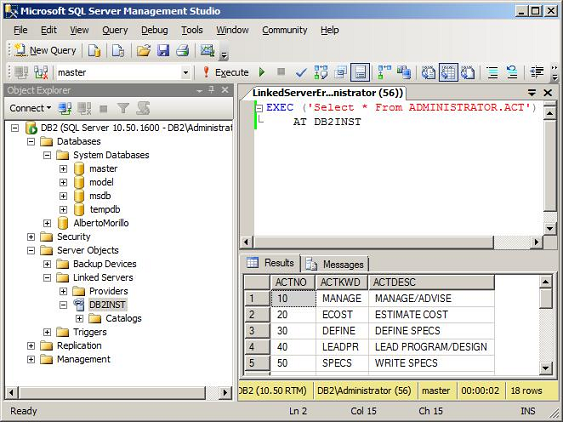Select the Management folder
Viewport: 563px width, 422px height.
pyautogui.click(x=84, y=359)
